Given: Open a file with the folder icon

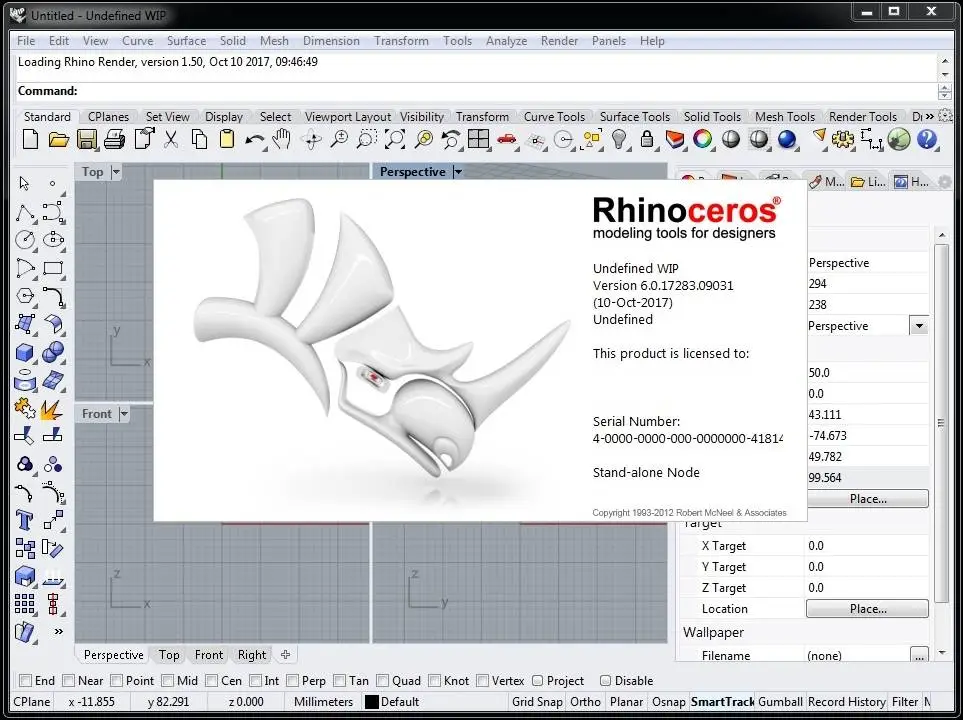Looking at the screenshot, I should coord(58,139).
